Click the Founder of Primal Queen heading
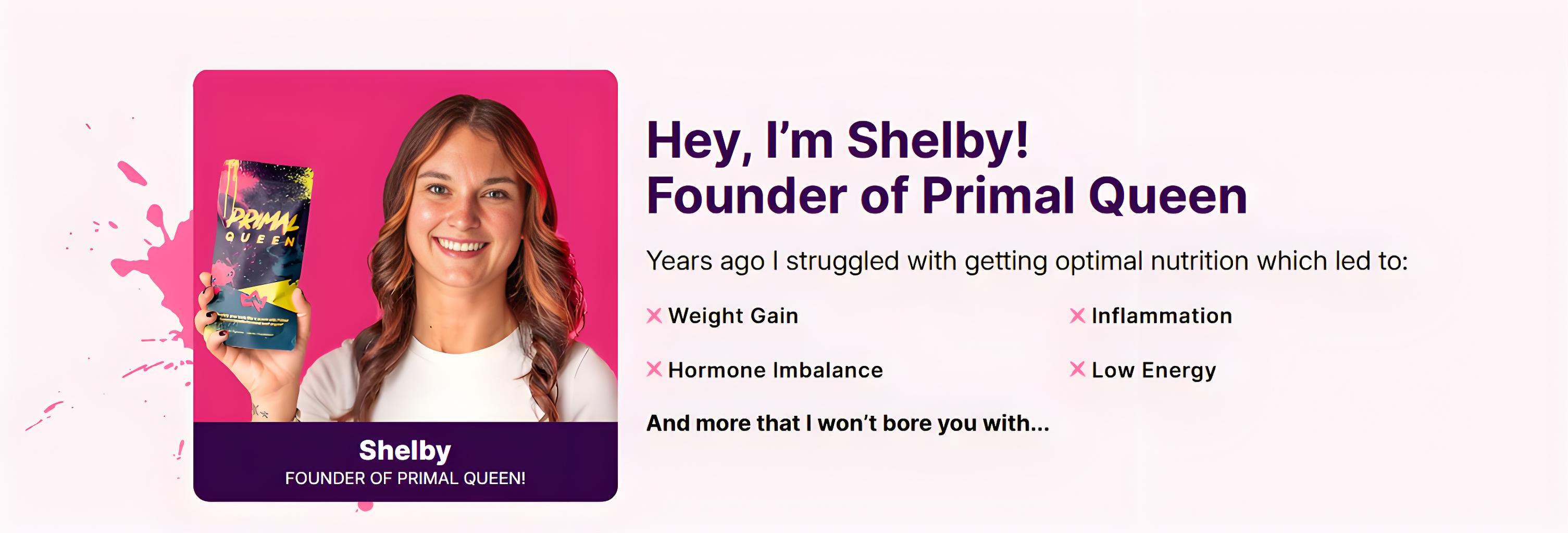 947,196
